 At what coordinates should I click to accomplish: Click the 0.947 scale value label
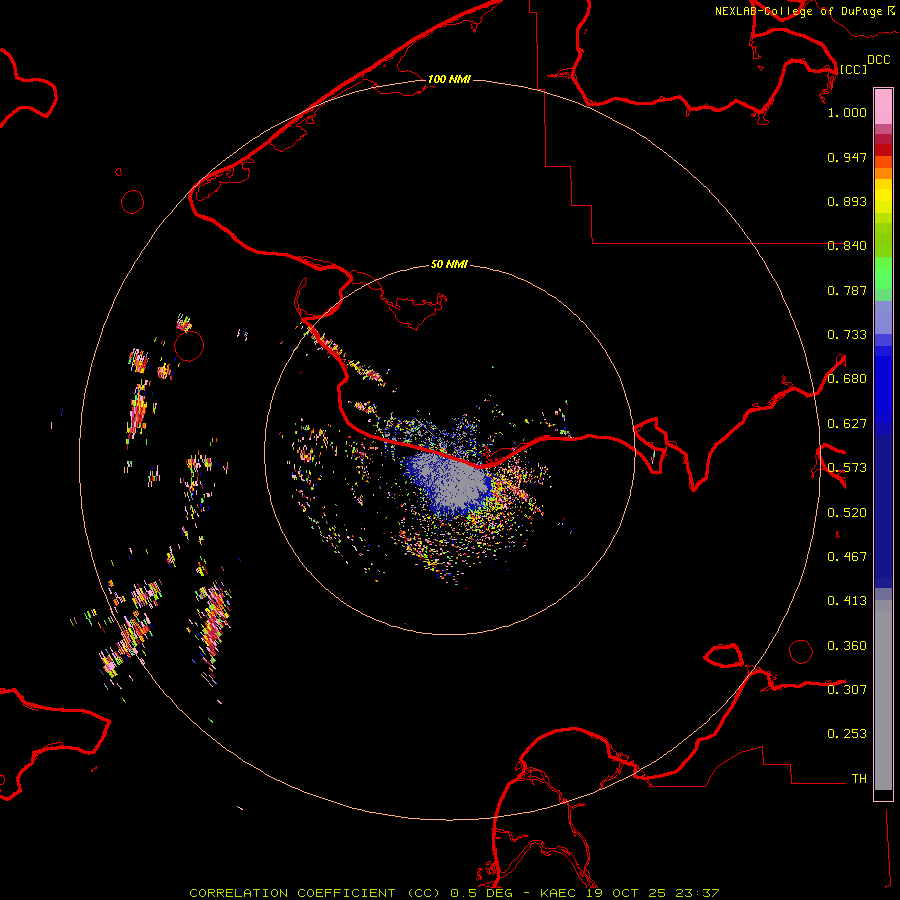(847, 158)
